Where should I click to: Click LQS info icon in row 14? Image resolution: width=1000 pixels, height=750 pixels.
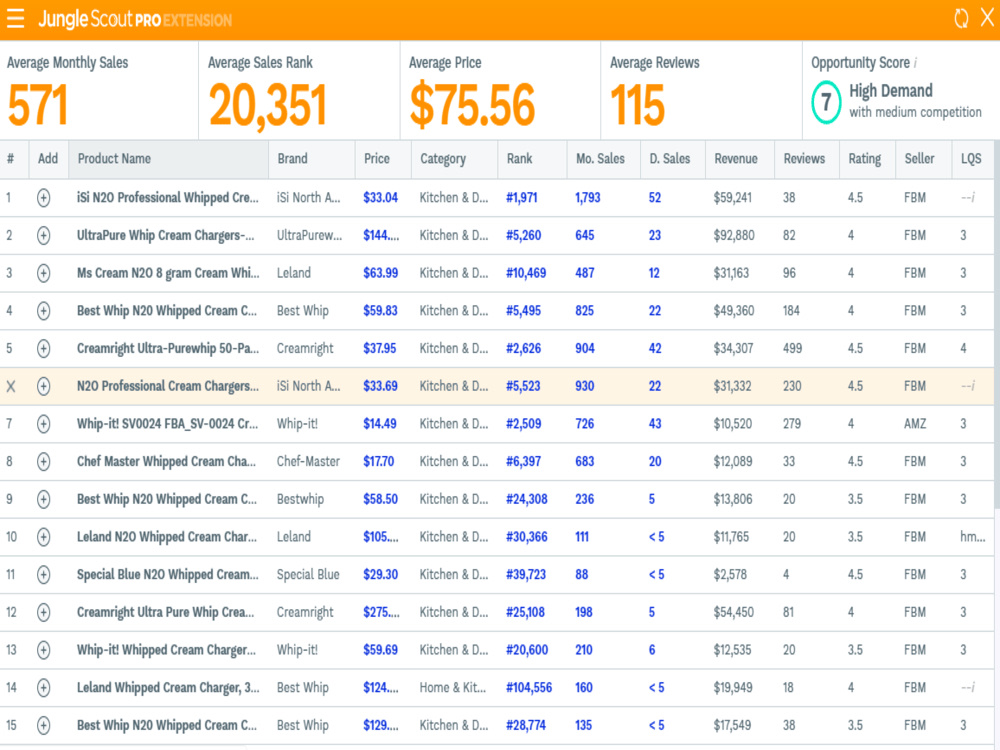tap(972, 687)
